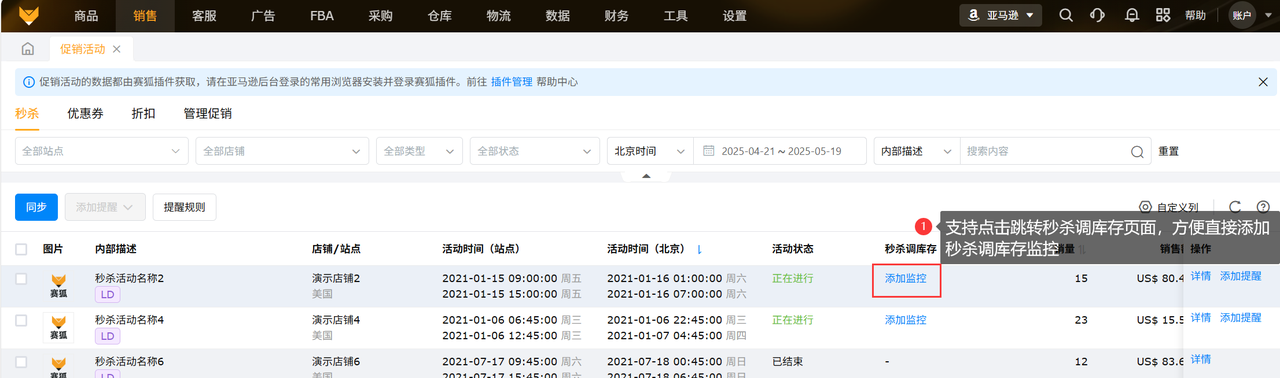This screenshot has height=378, width=1280.
Task: Click the LD tag under 秒杀活动名称4
Action: 107,337
